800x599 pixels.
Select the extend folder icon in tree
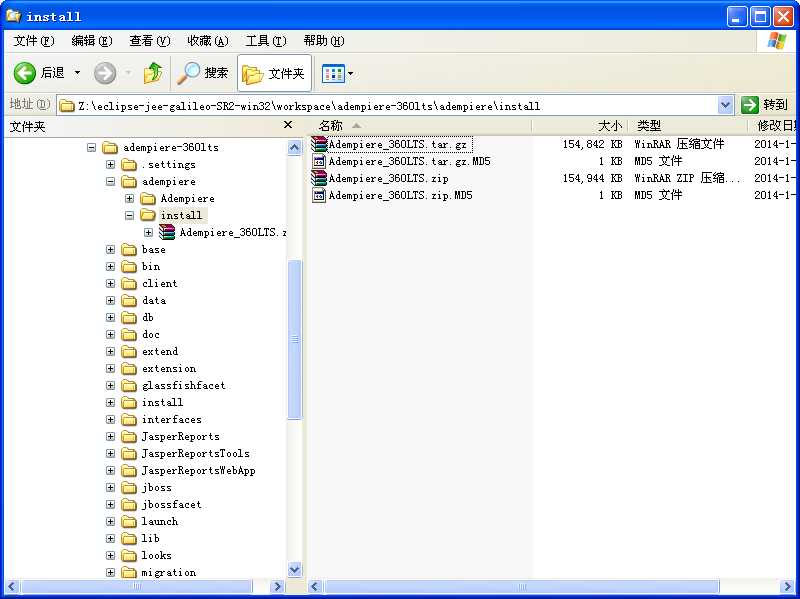pyautogui.click(x=129, y=352)
